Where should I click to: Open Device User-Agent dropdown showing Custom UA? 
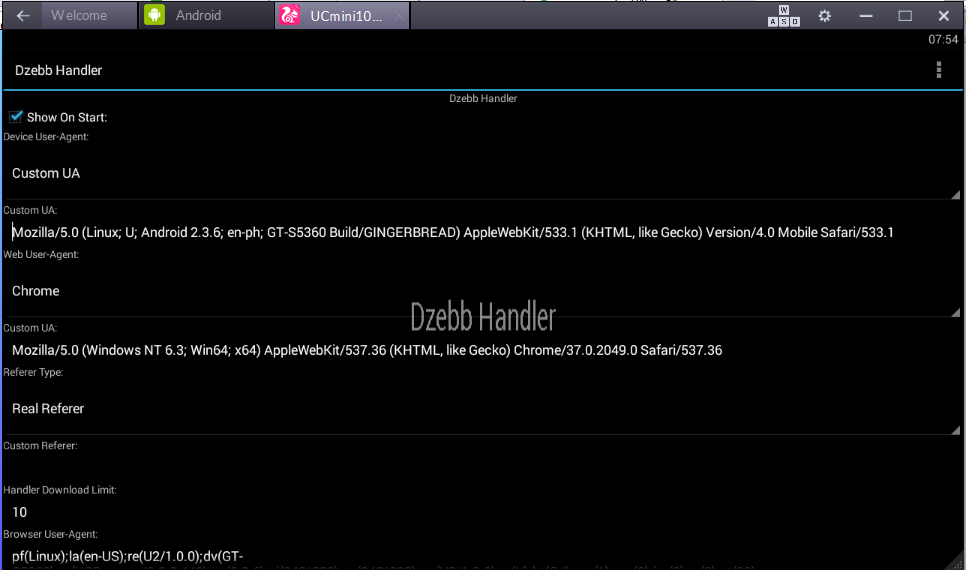pyautogui.click(x=482, y=173)
